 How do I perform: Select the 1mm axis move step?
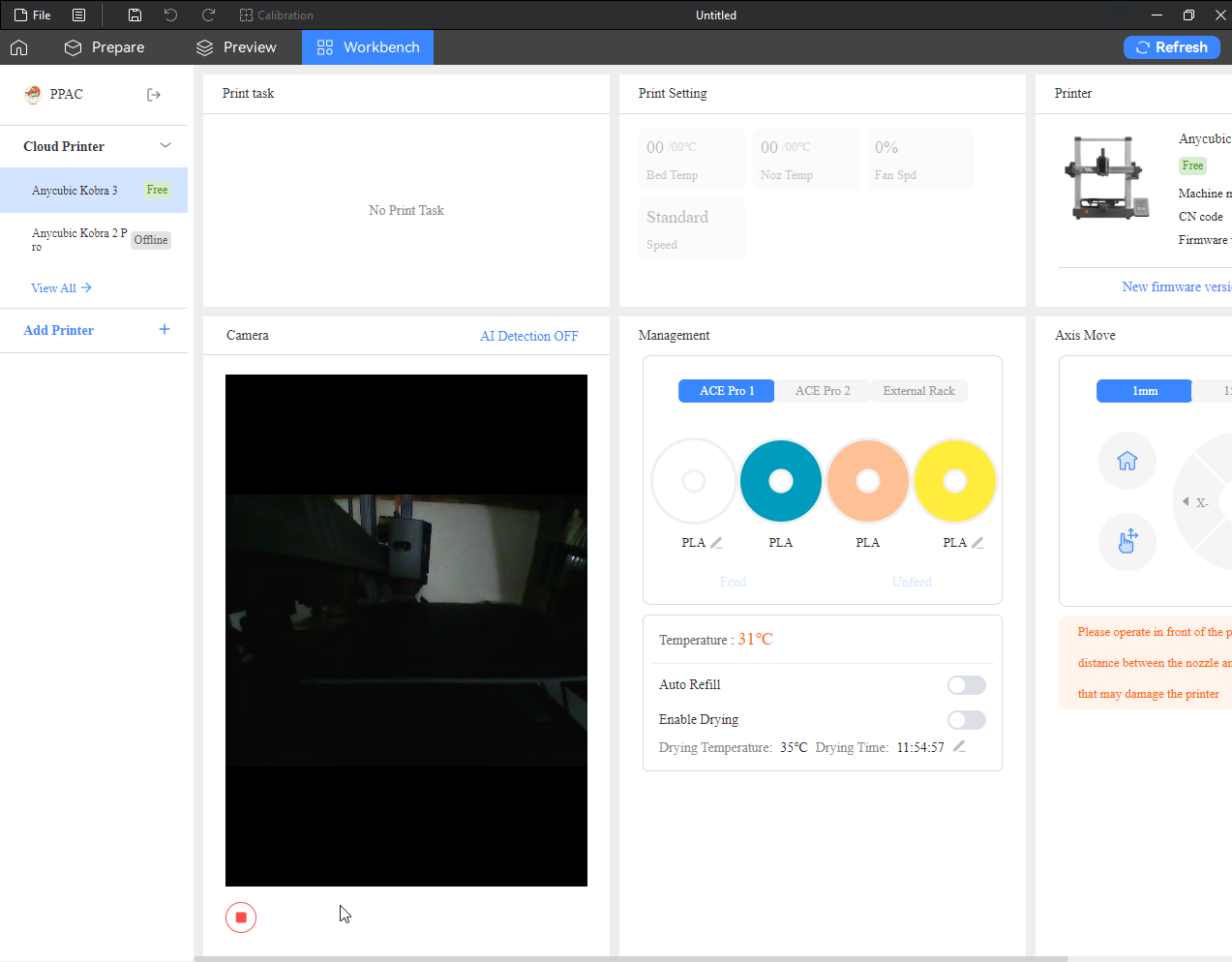[x=1145, y=391]
